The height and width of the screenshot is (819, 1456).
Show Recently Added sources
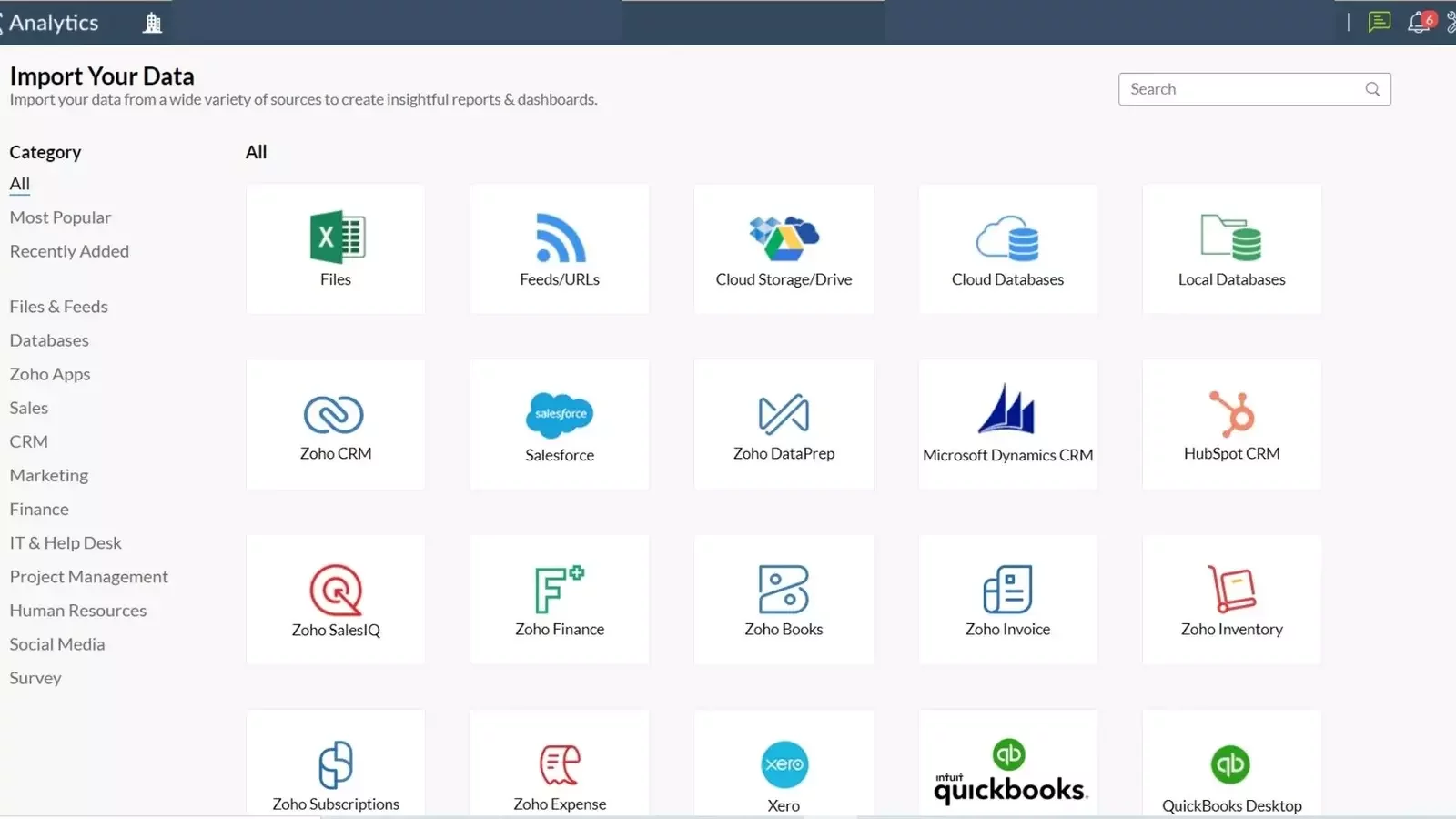[x=69, y=251]
